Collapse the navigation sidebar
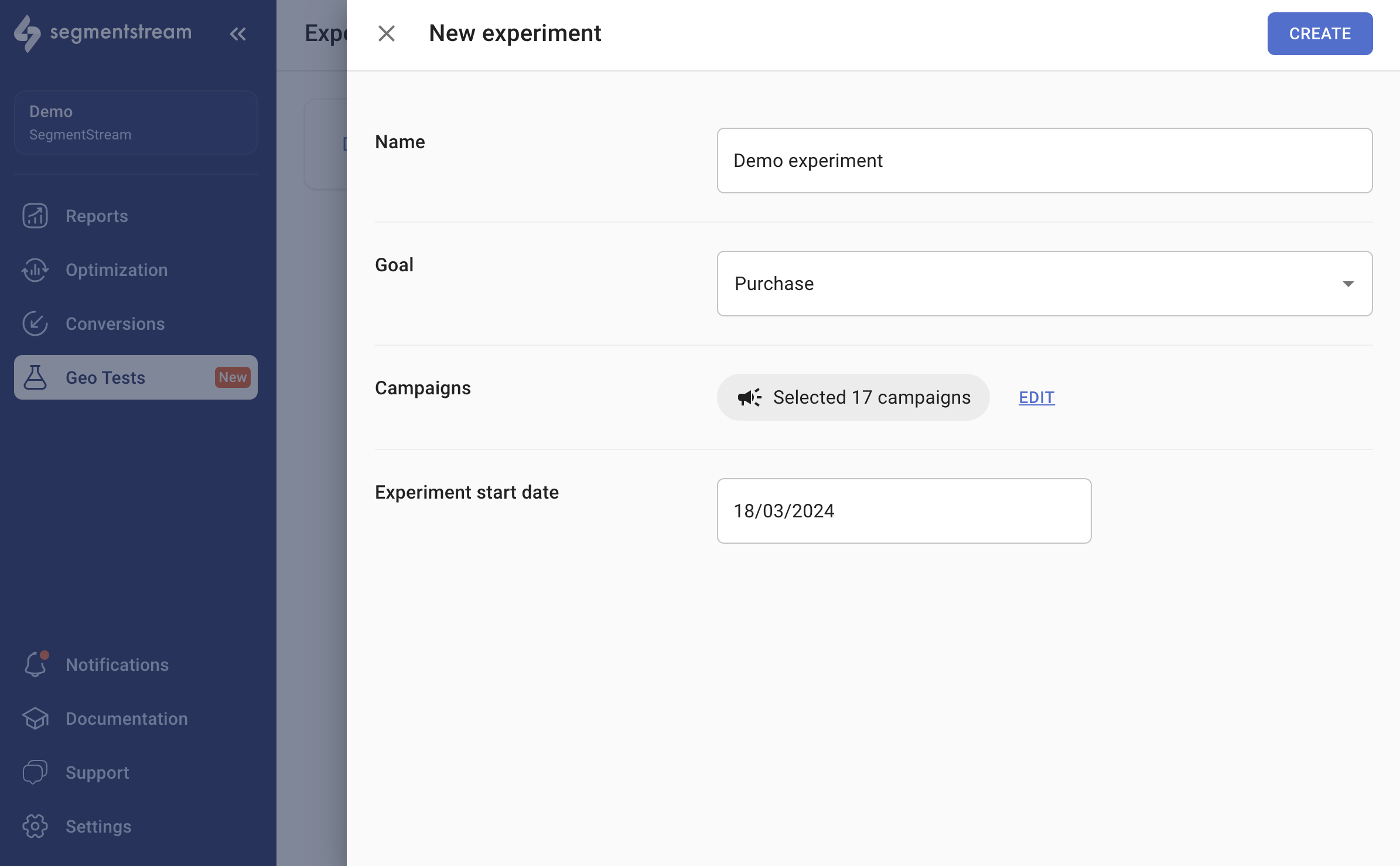The height and width of the screenshot is (866, 1400). (x=238, y=33)
